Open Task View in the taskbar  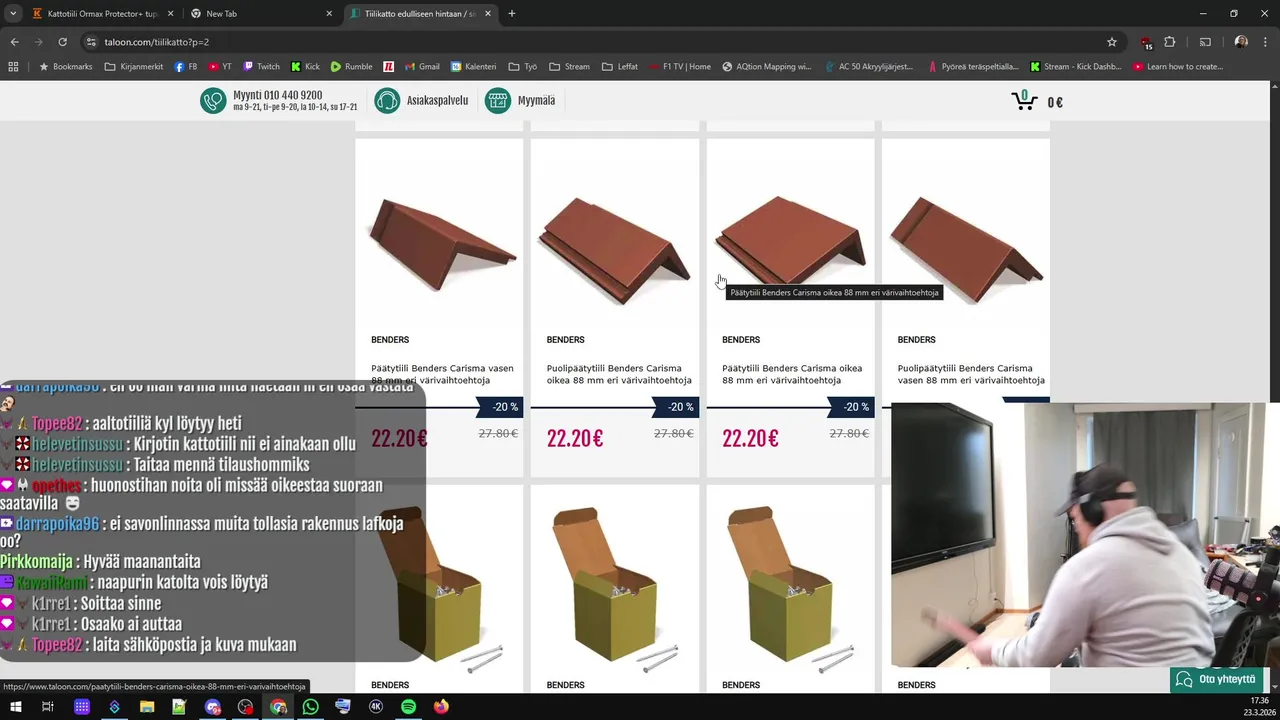(47, 707)
